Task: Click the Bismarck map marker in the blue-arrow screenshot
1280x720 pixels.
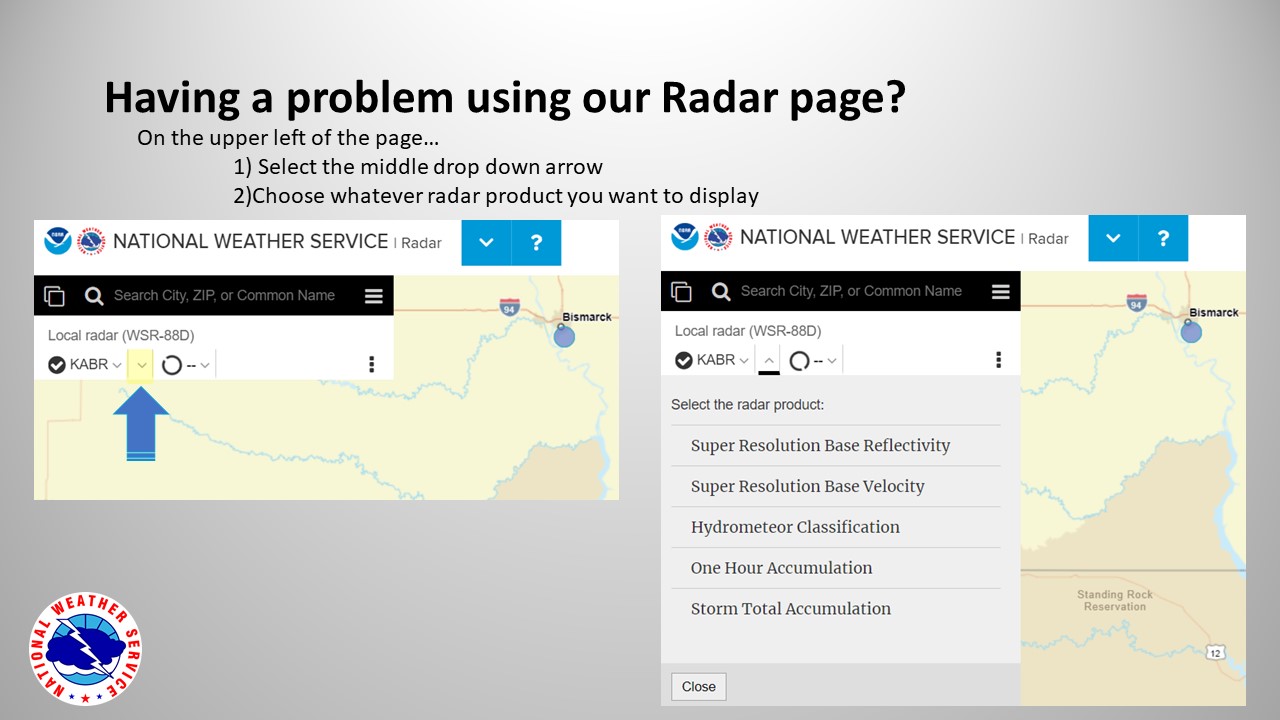Action: (x=564, y=335)
